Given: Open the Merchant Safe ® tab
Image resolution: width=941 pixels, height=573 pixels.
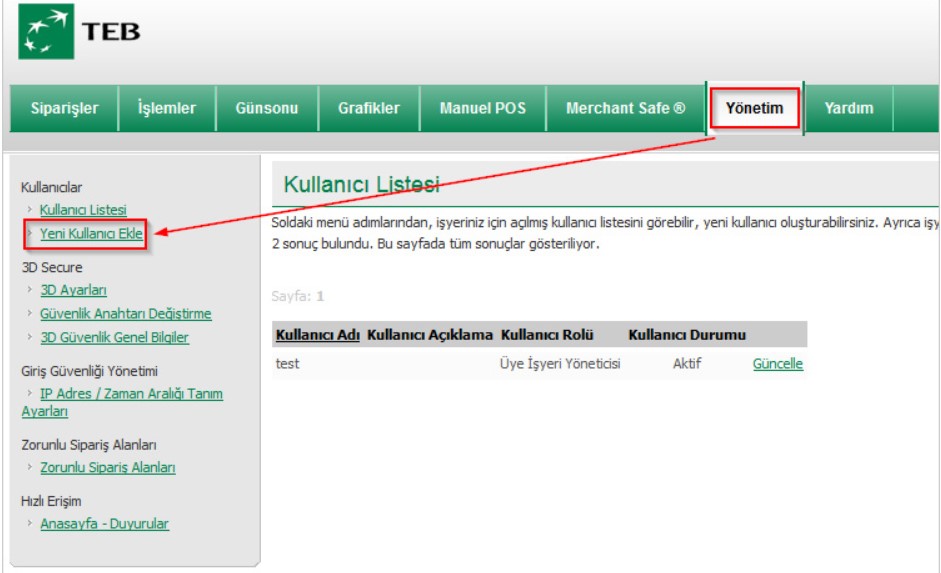Looking at the screenshot, I should click(625, 108).
